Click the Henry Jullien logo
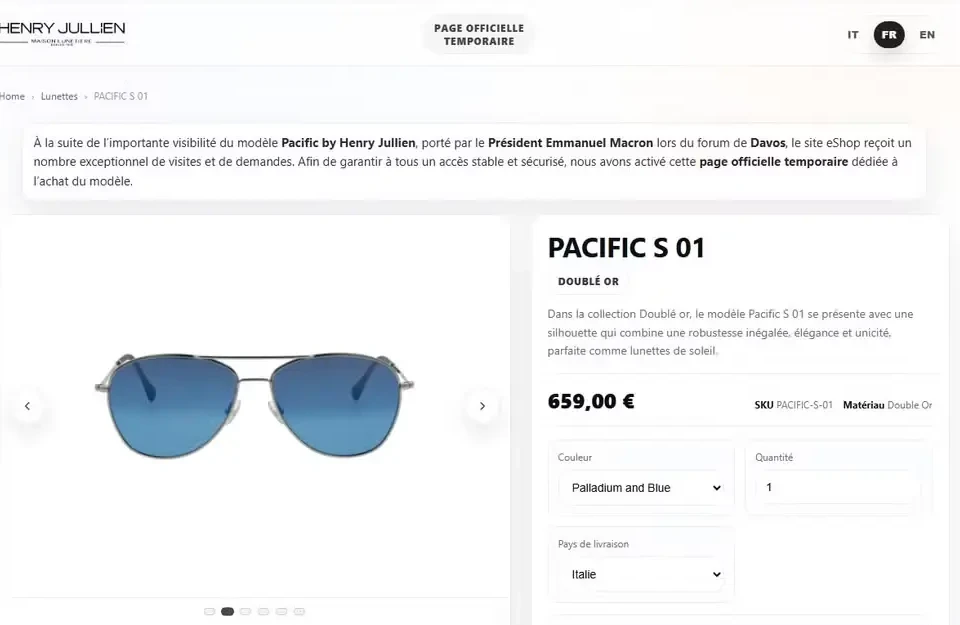 coord(62,33)
